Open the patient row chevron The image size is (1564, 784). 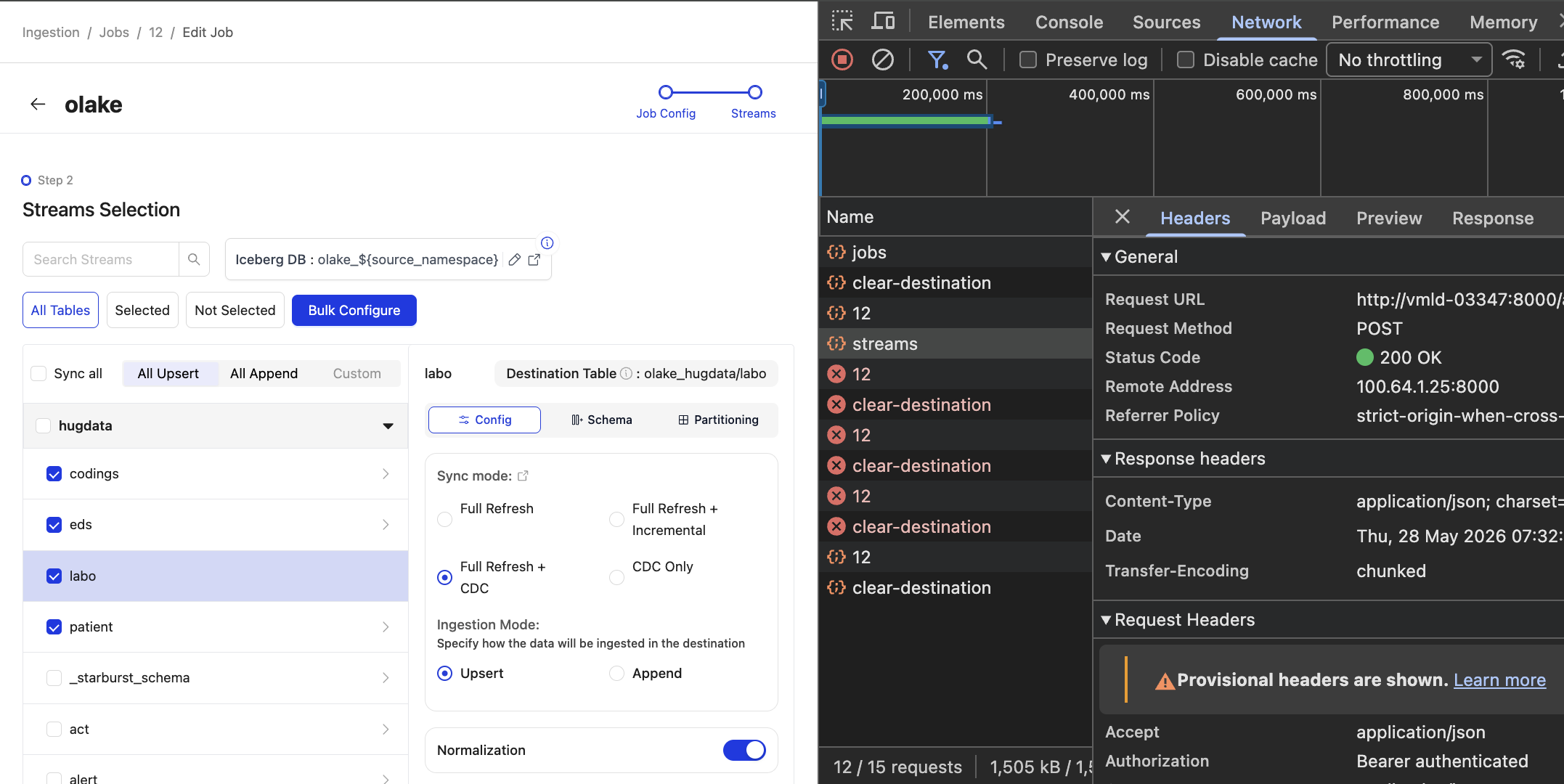386,626
